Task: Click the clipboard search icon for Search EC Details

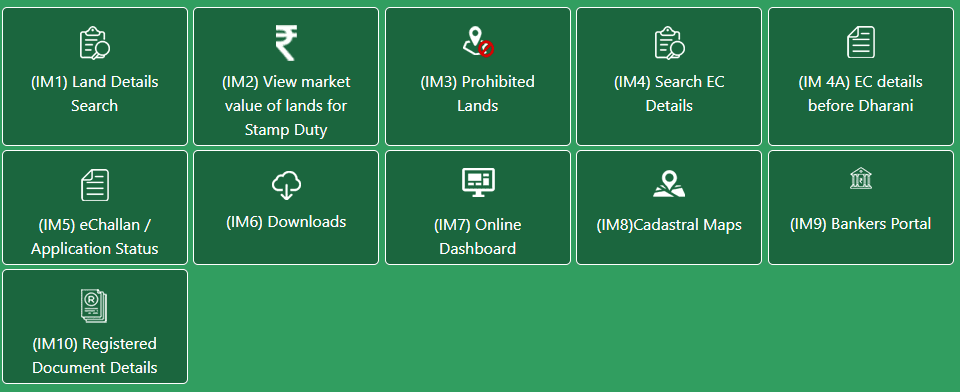Action: [669, 43]
